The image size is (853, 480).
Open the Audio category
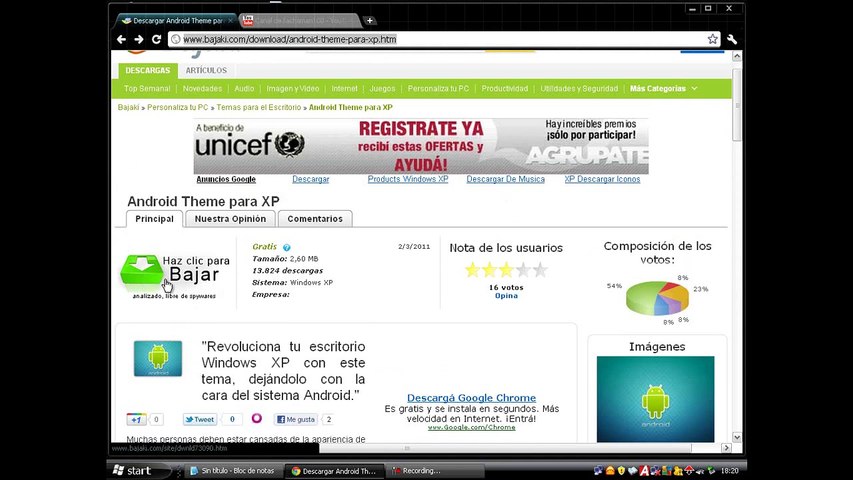pos(244,89)
